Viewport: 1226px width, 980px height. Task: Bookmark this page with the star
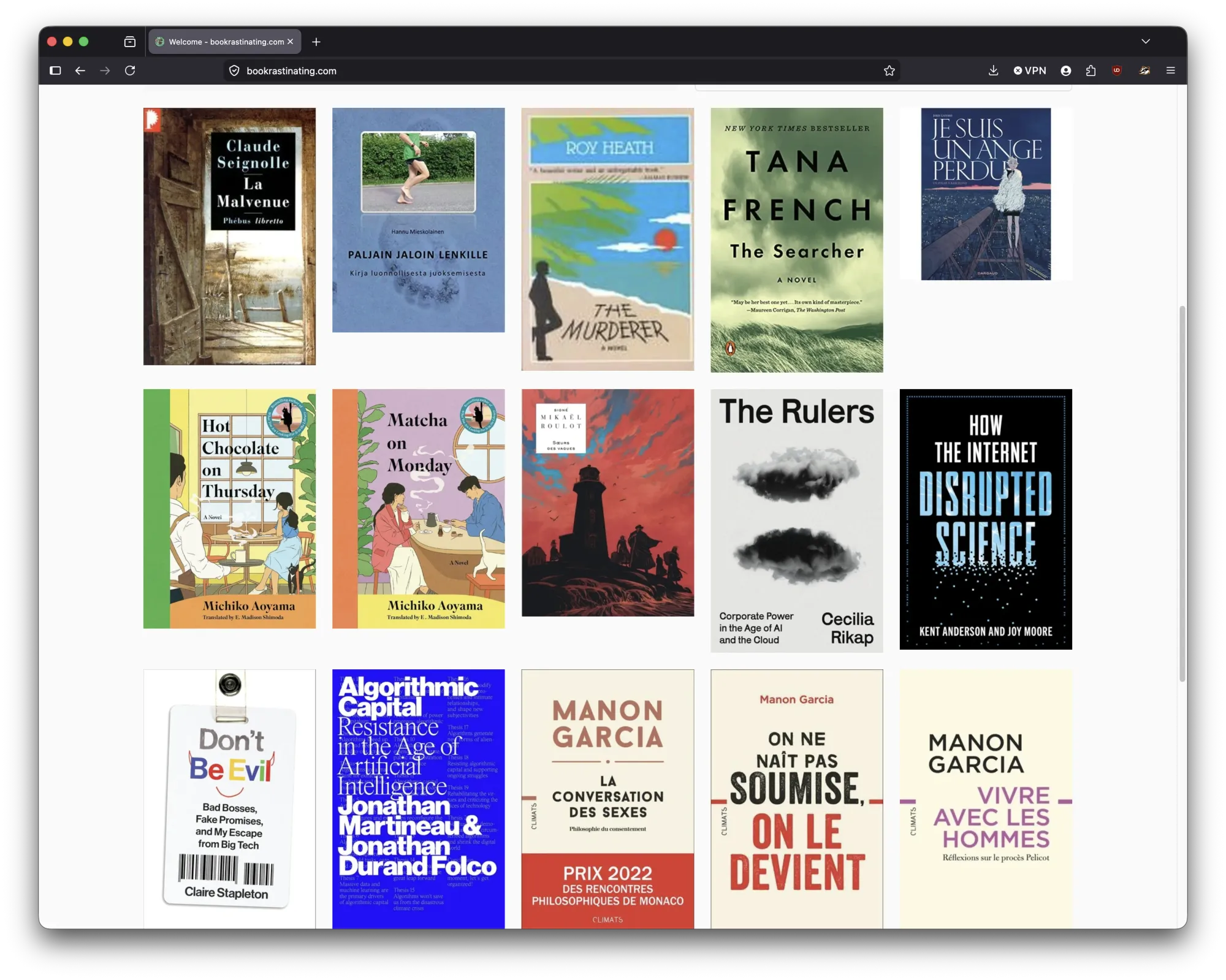tap(889, 70)
